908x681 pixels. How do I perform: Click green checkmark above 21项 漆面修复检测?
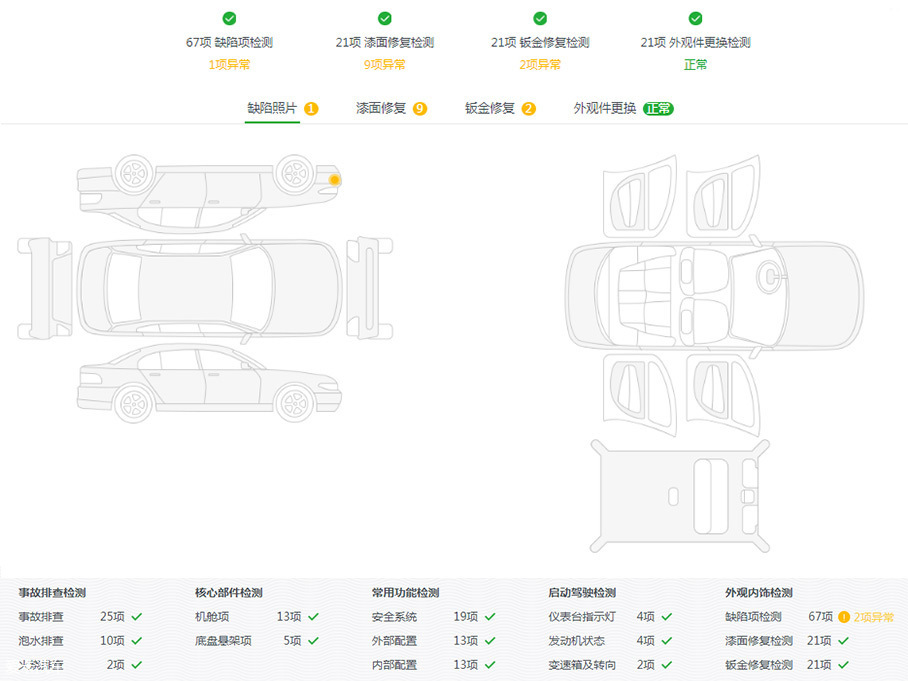384,18
